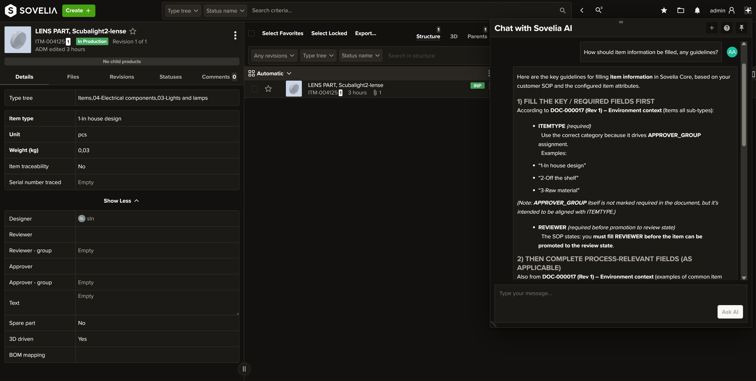Open chat help question mark icon
This screenshot has width=756, height=381.
[727, 28]
